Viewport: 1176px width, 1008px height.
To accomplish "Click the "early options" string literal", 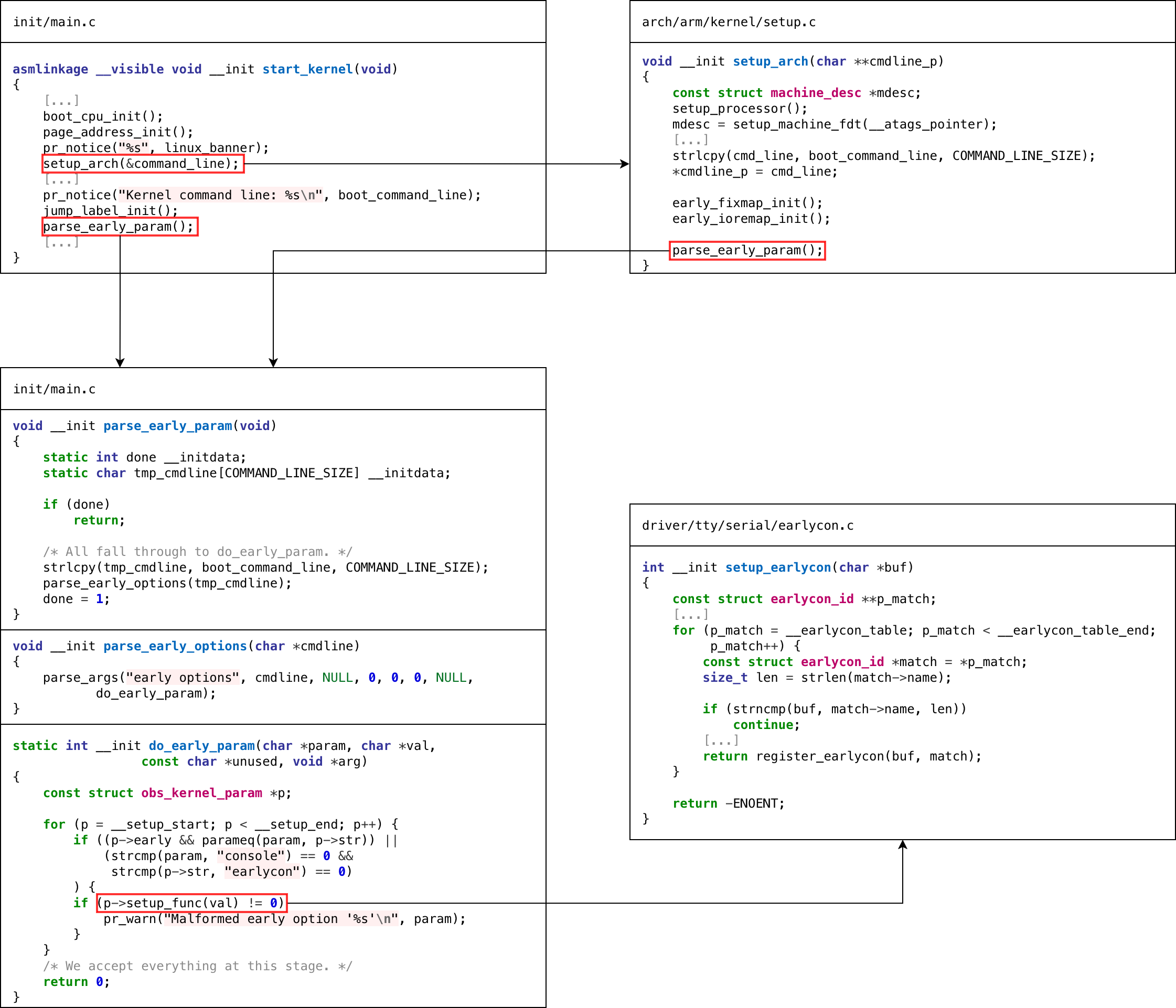I will tap(183, 678).
